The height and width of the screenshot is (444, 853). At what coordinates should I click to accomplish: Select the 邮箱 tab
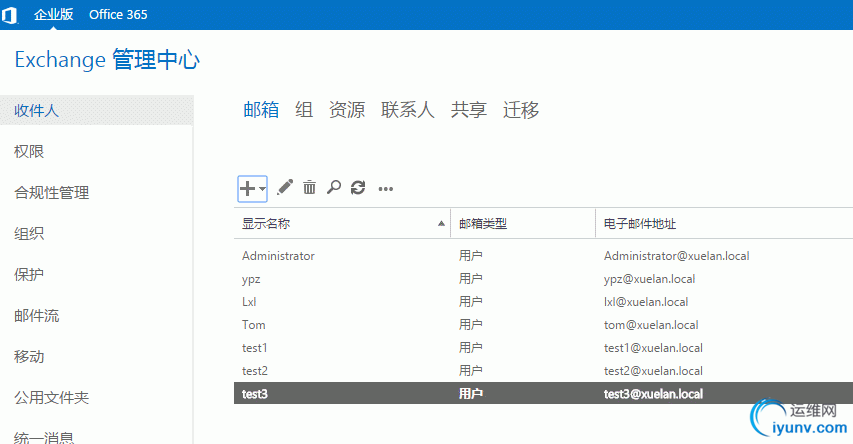point(261,110)
